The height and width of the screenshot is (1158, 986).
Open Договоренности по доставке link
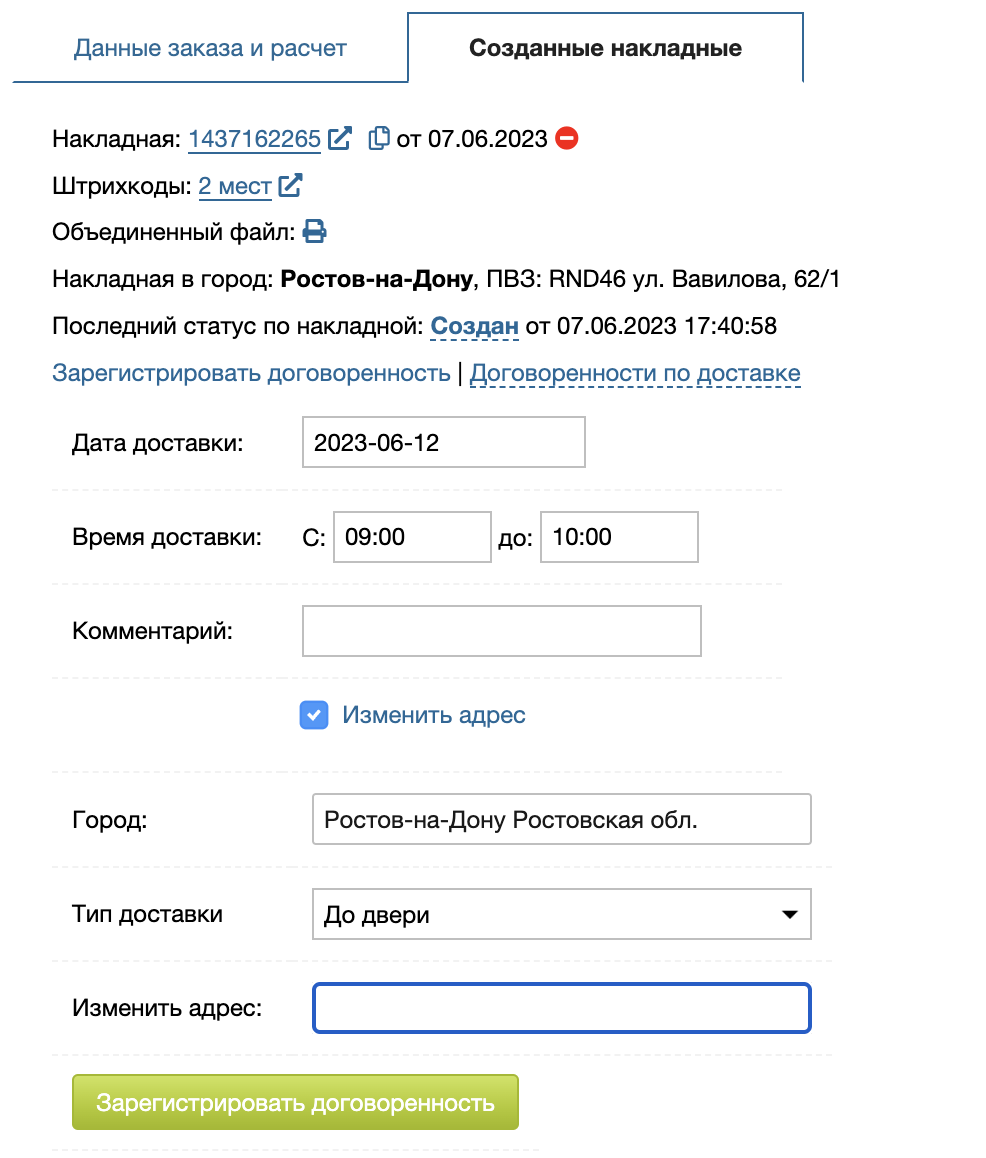[635, 374]
